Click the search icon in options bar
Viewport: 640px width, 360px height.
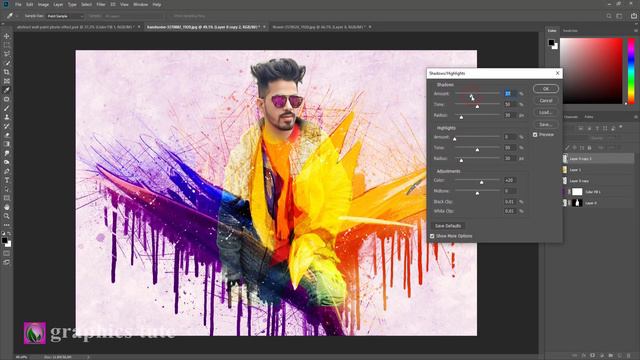pos(609,16)
